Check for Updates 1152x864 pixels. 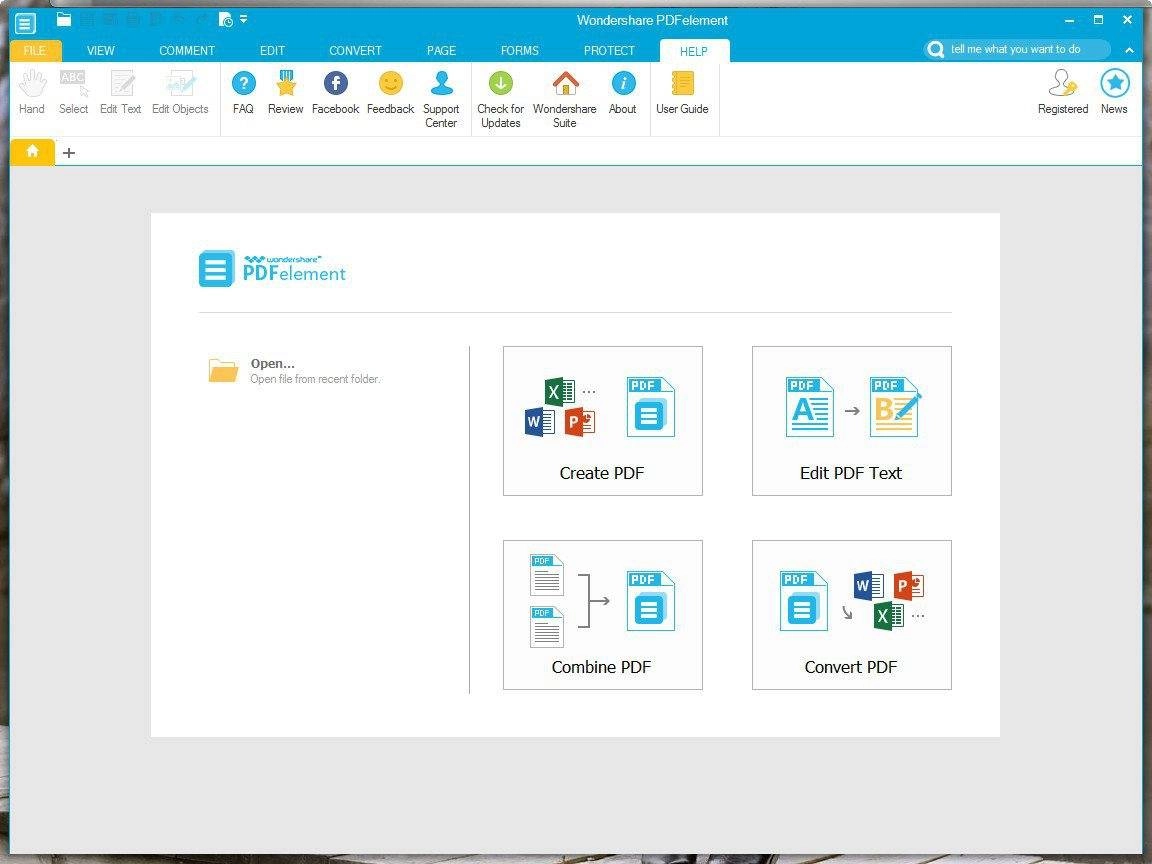500,100
